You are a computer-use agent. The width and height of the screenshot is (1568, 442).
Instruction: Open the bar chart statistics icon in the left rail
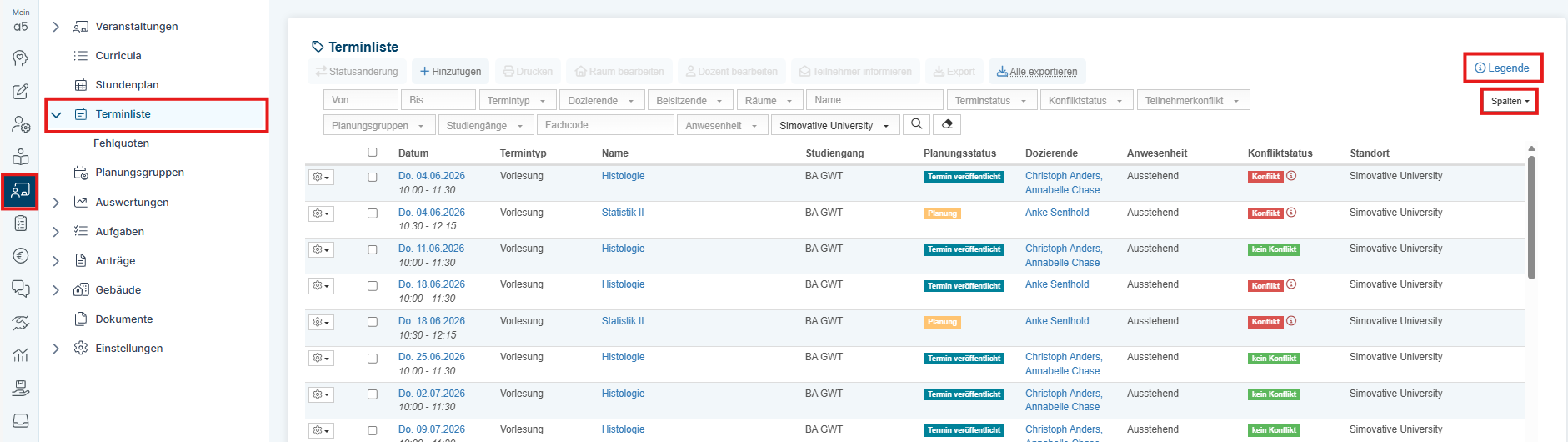pyautogui.click(x=21, y=354)
